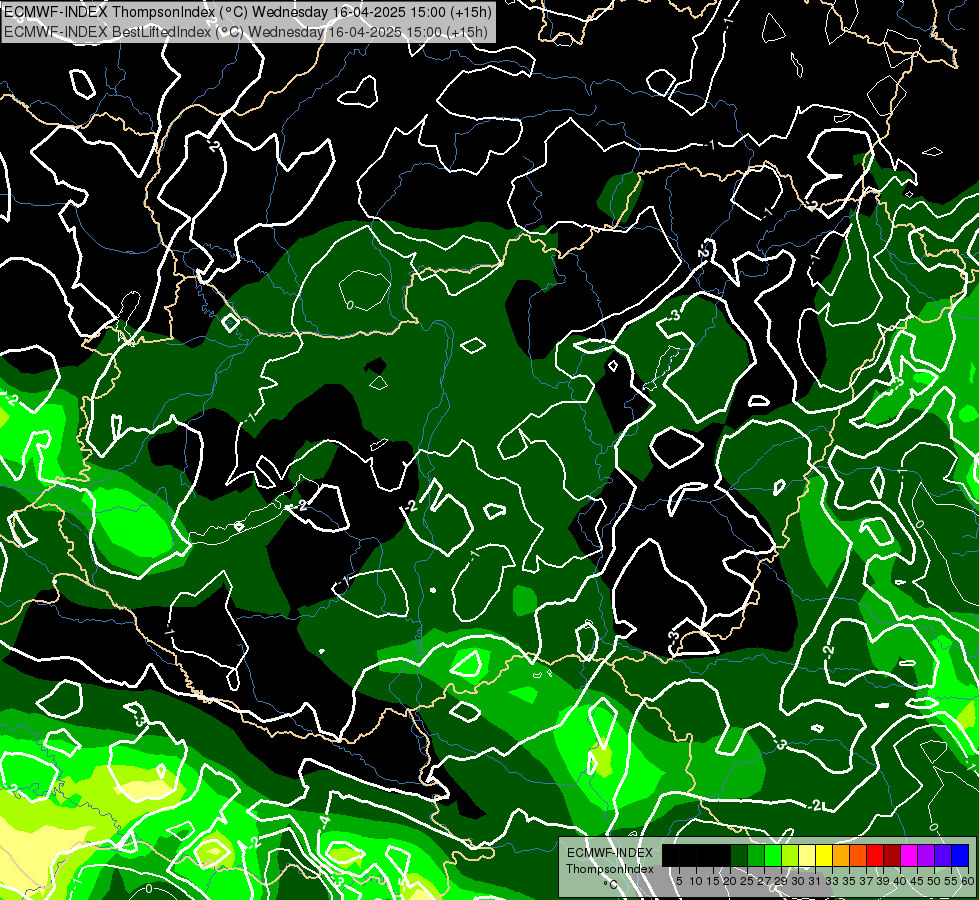Click the °C unit label in the legend

611,885
